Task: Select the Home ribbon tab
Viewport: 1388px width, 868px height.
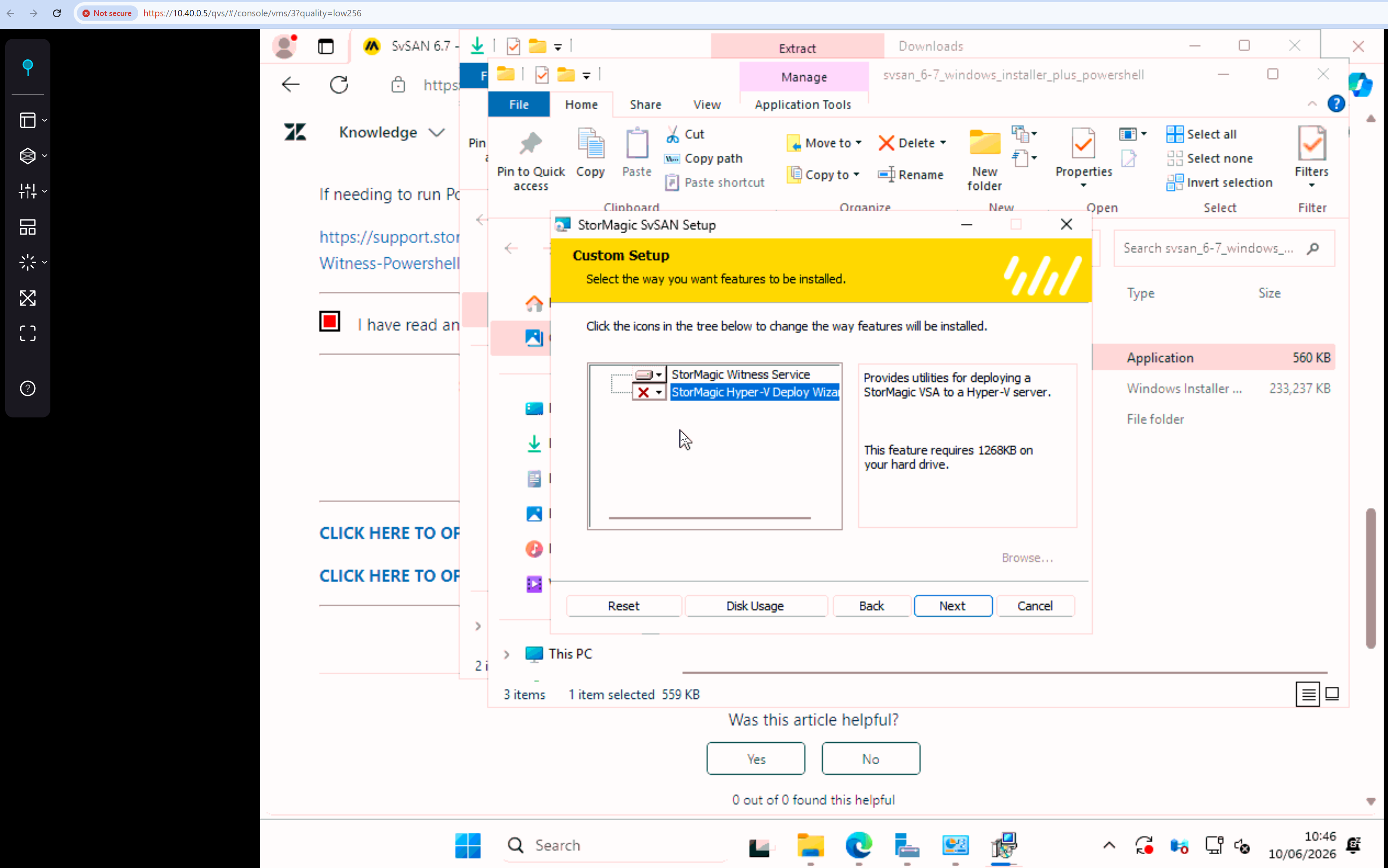Action: [x=581, y=105]
